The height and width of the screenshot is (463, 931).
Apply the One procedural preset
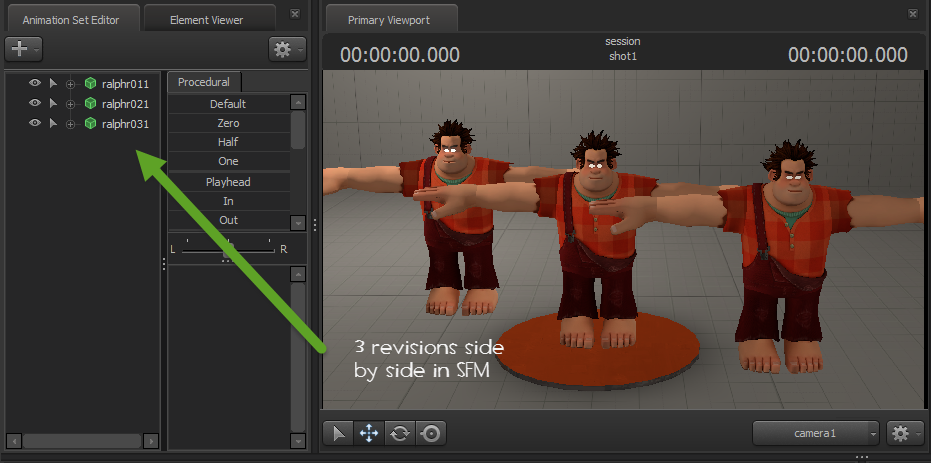229,161
